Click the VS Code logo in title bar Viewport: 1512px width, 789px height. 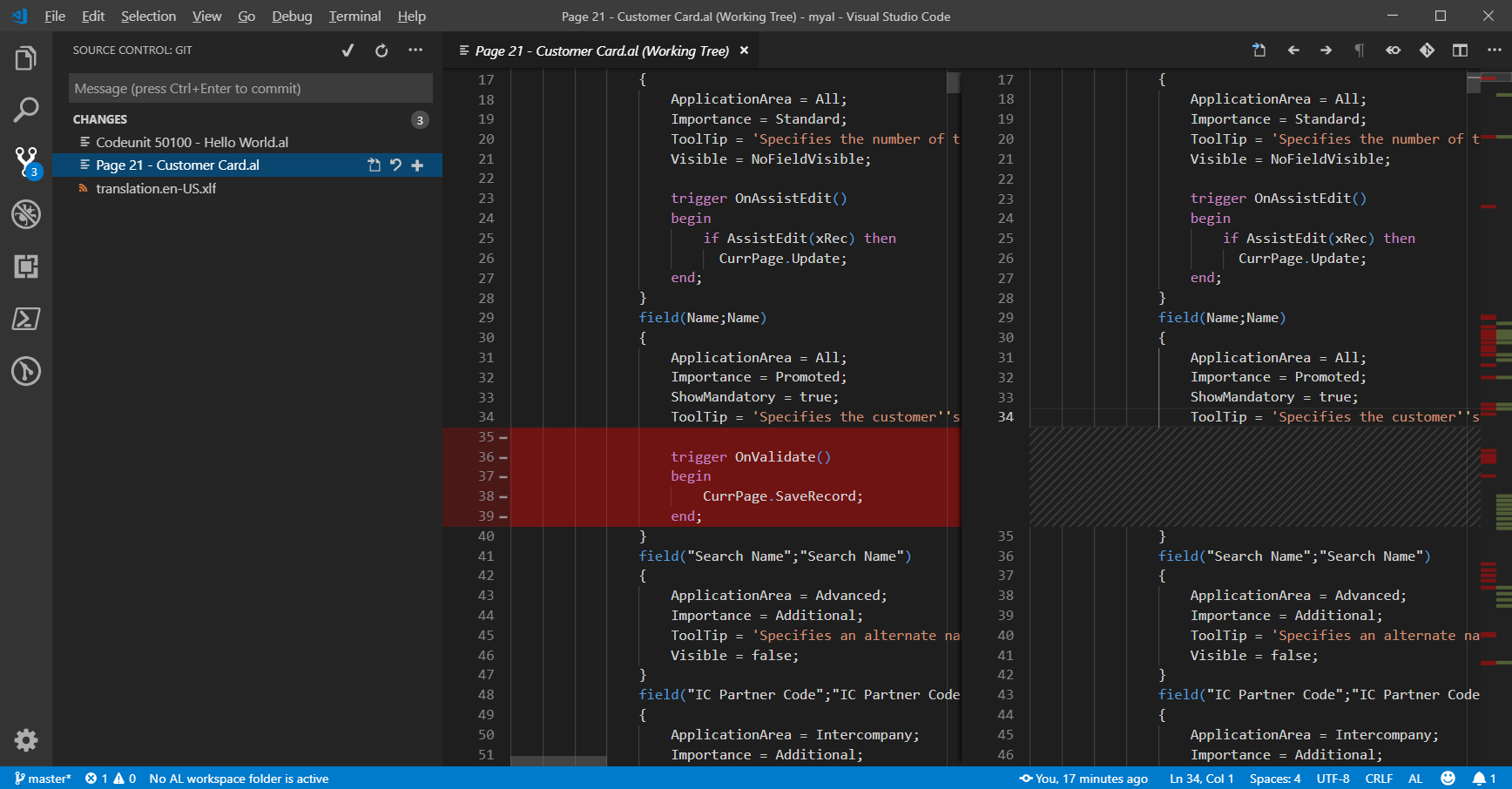tap(19, 16)
